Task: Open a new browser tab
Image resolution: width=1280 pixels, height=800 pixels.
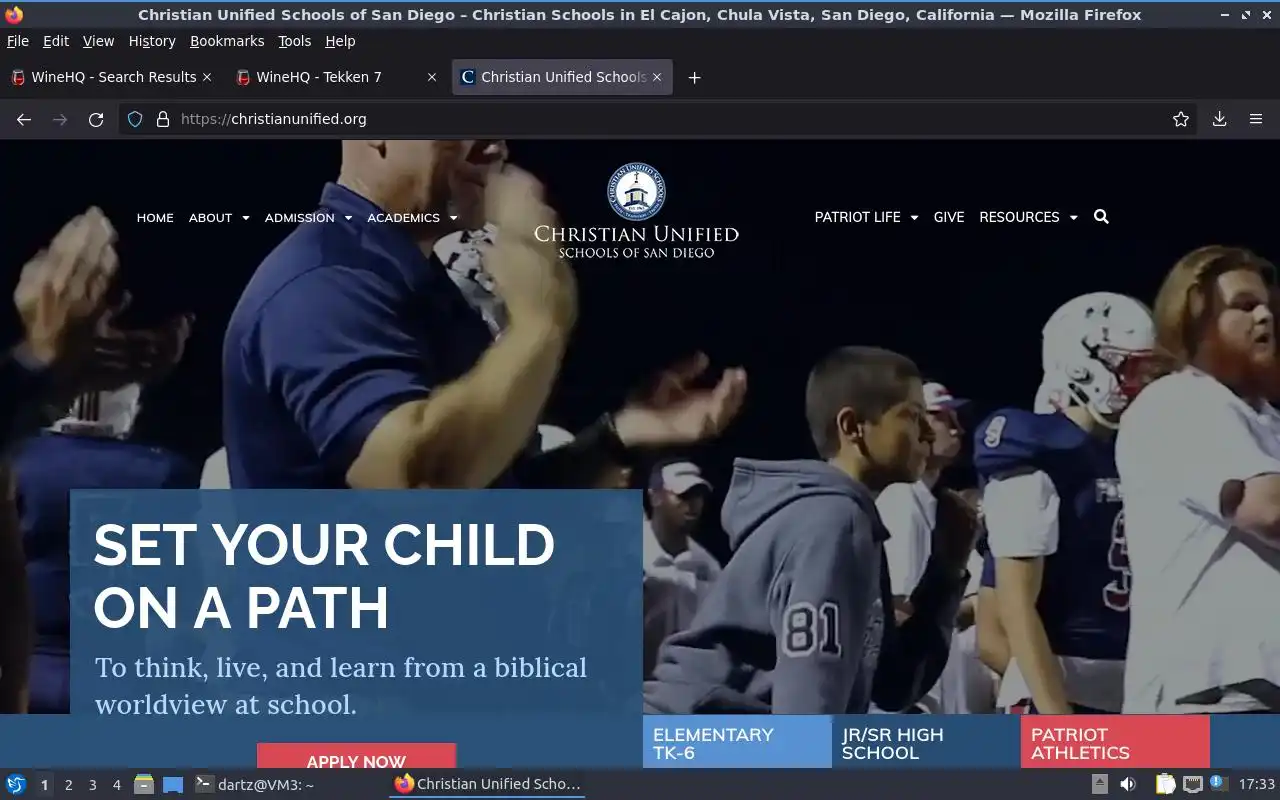Action: [694, 77]
